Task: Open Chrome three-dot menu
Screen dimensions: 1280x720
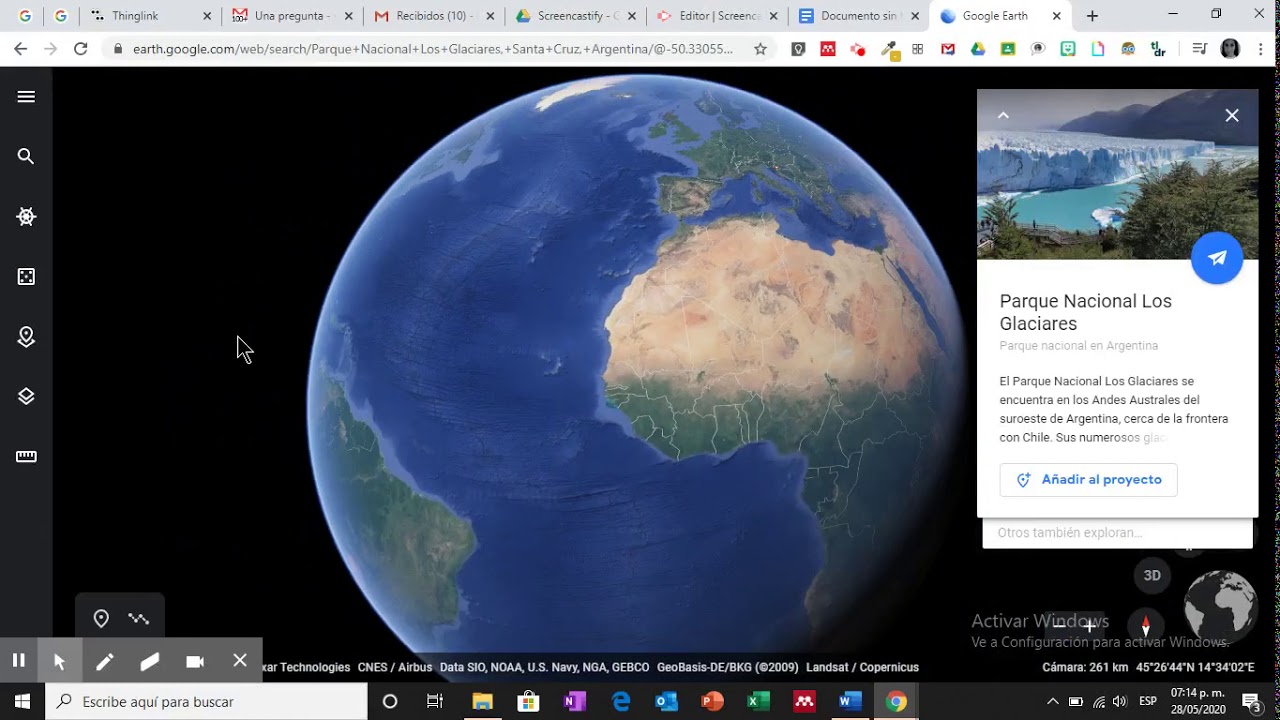Action: click(1260, 49)
